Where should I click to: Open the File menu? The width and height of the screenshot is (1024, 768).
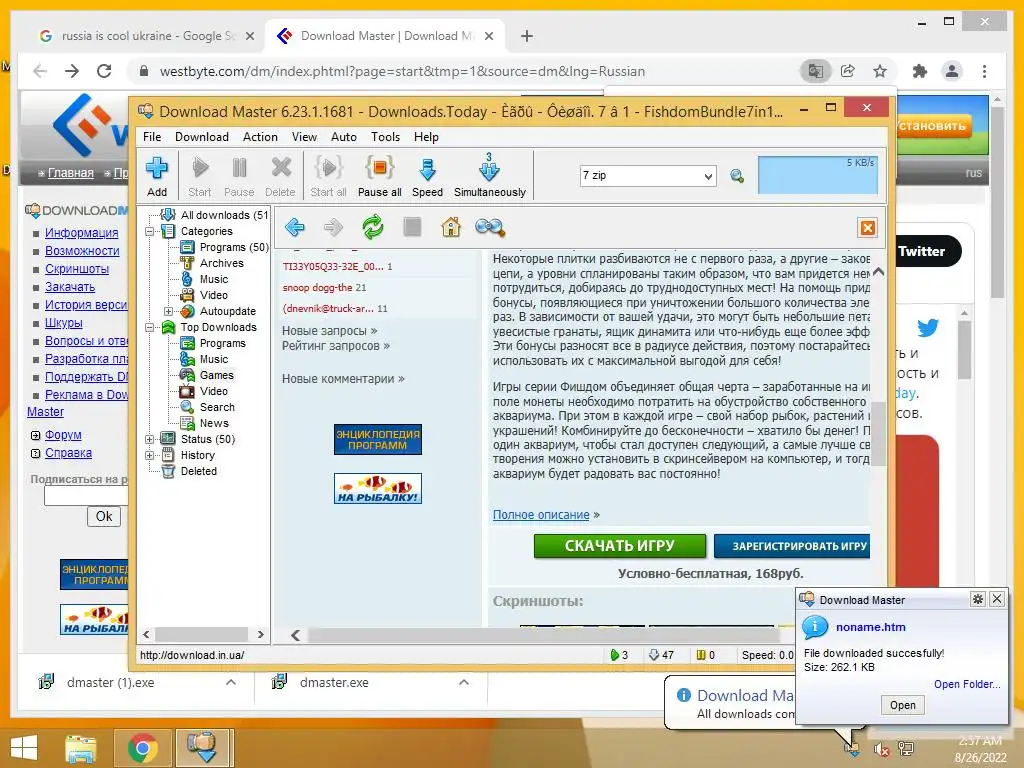coord(152,137)
